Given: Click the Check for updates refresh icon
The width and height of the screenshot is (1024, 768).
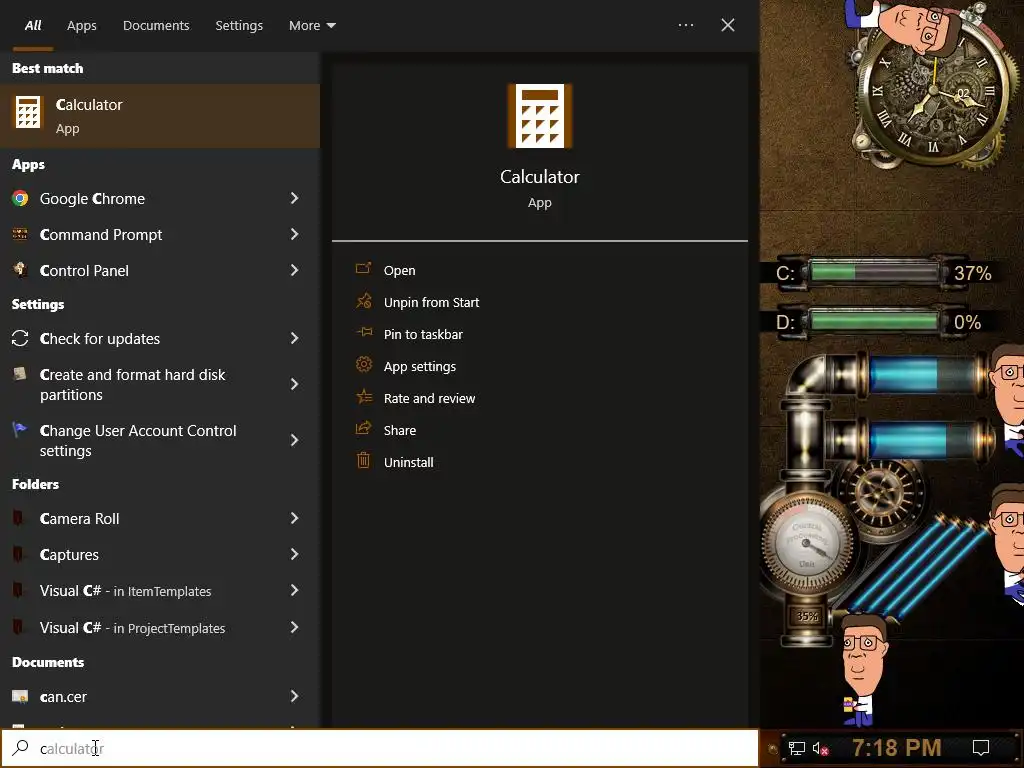Looking at the screenshot, I should [x=20, y=338].
